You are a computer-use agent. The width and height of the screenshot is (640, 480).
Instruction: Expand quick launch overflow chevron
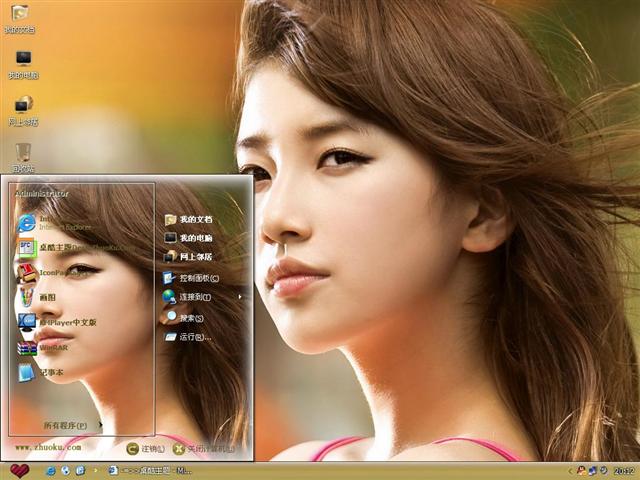click(x=96, y=471)
